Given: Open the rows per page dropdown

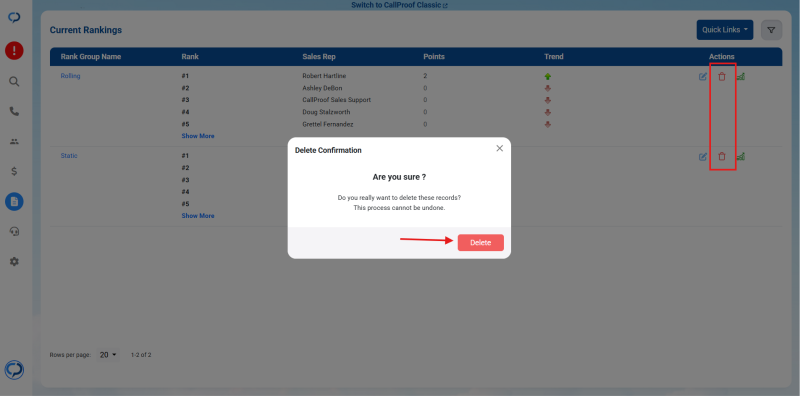Looking at the screenshot, I should (x=108, y=355).
